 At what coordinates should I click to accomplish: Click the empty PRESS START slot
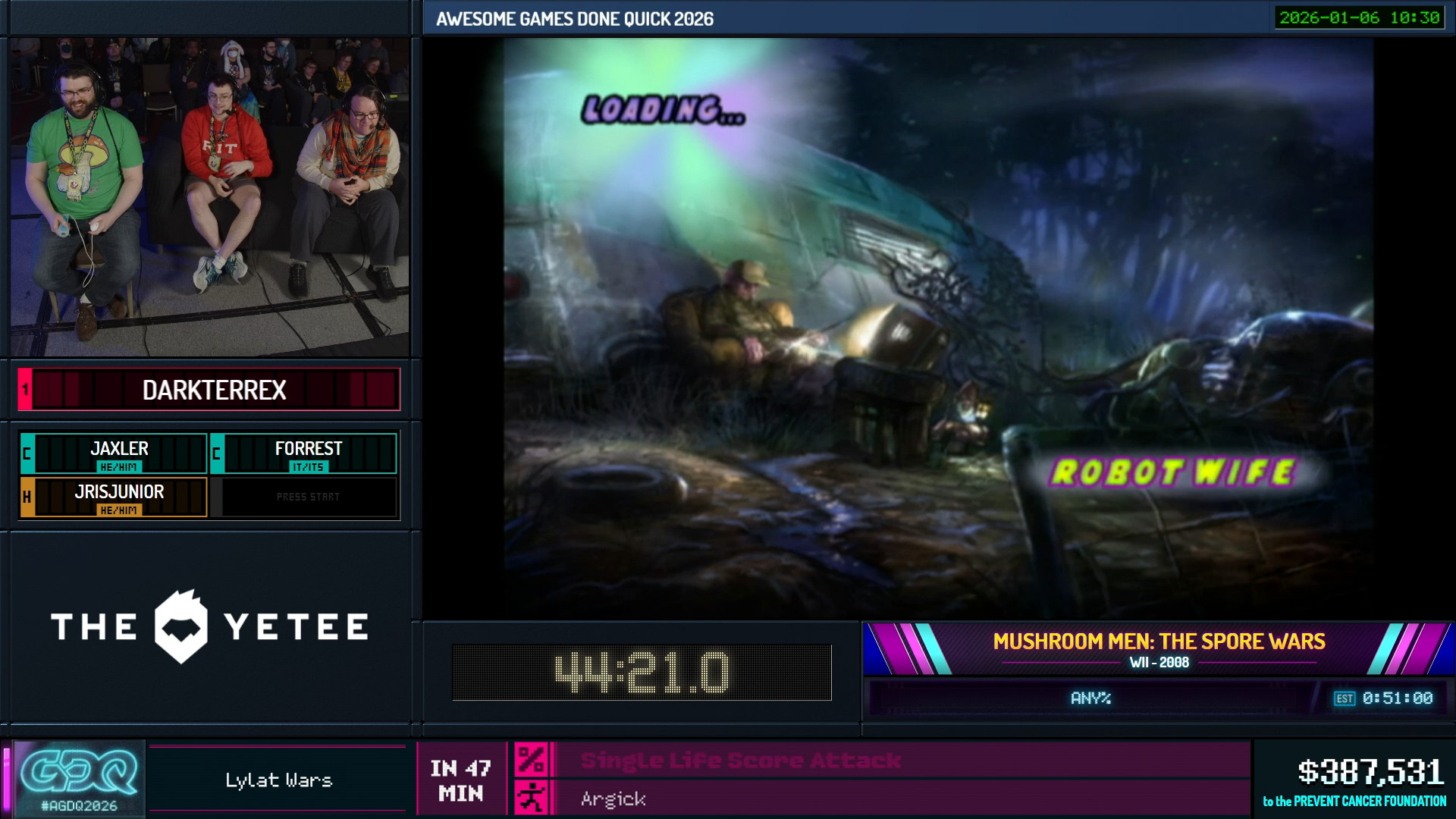click(x=308, y=497)
